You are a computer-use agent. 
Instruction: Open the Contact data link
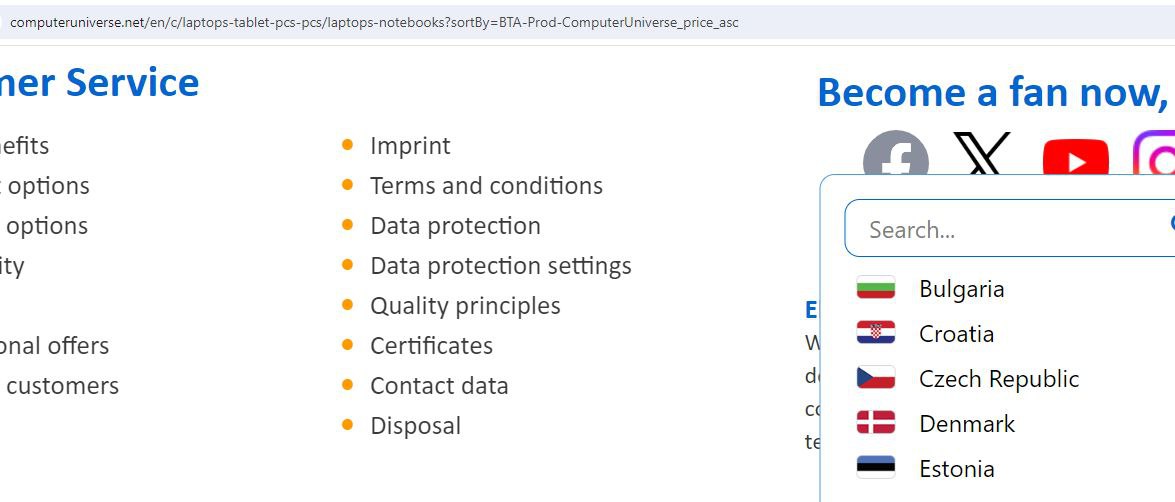439,386
